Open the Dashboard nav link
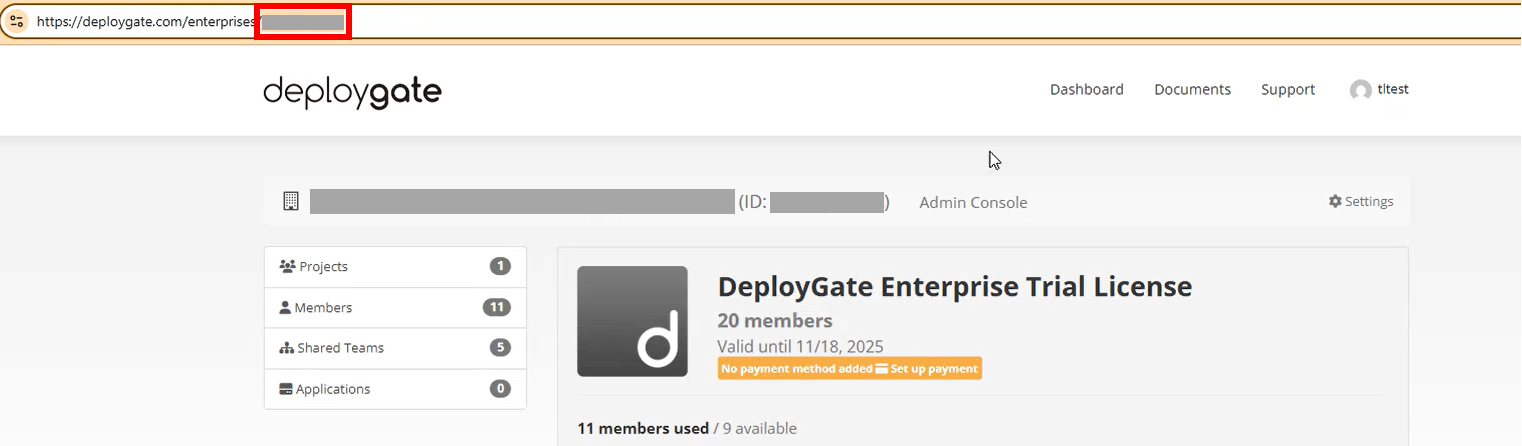This screenshot has height=446, width=1522. tap(1087, 90)
